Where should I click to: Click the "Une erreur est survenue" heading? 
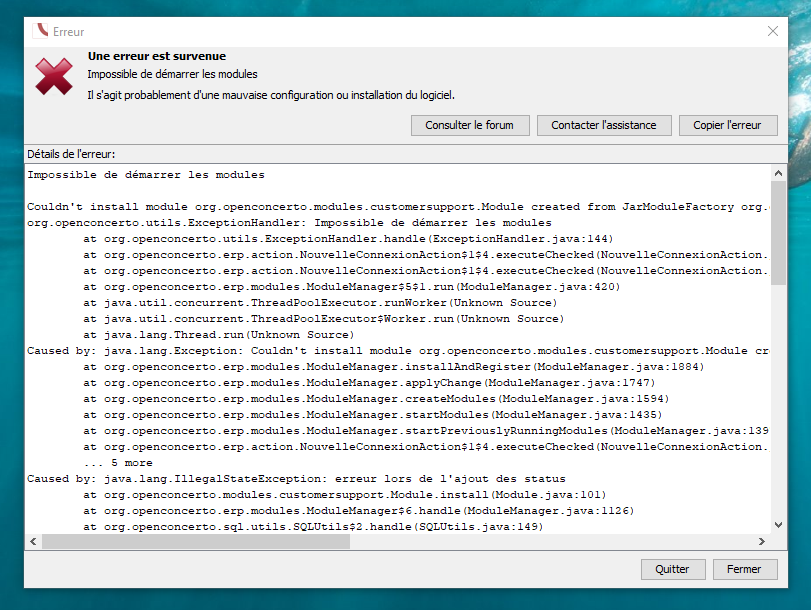(157, 57)
